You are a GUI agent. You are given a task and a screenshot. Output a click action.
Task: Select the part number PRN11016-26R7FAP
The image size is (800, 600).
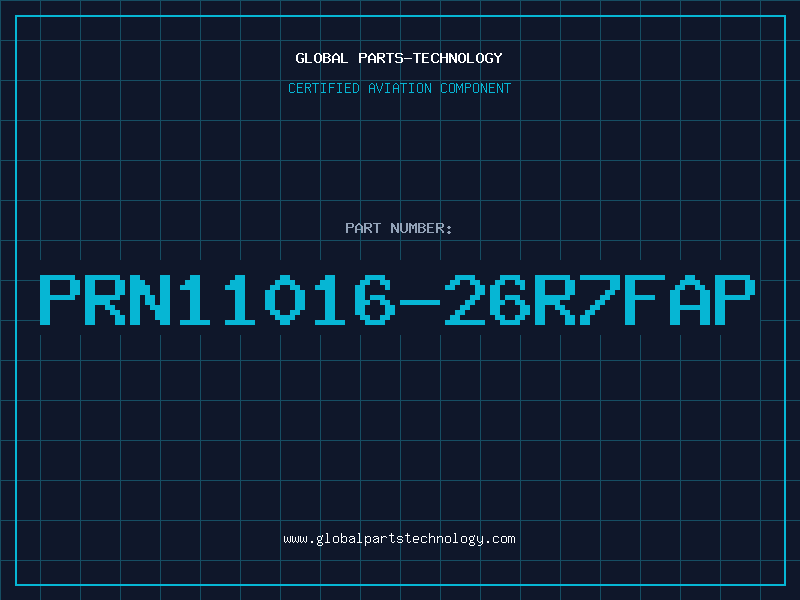(x=397, y=300)
